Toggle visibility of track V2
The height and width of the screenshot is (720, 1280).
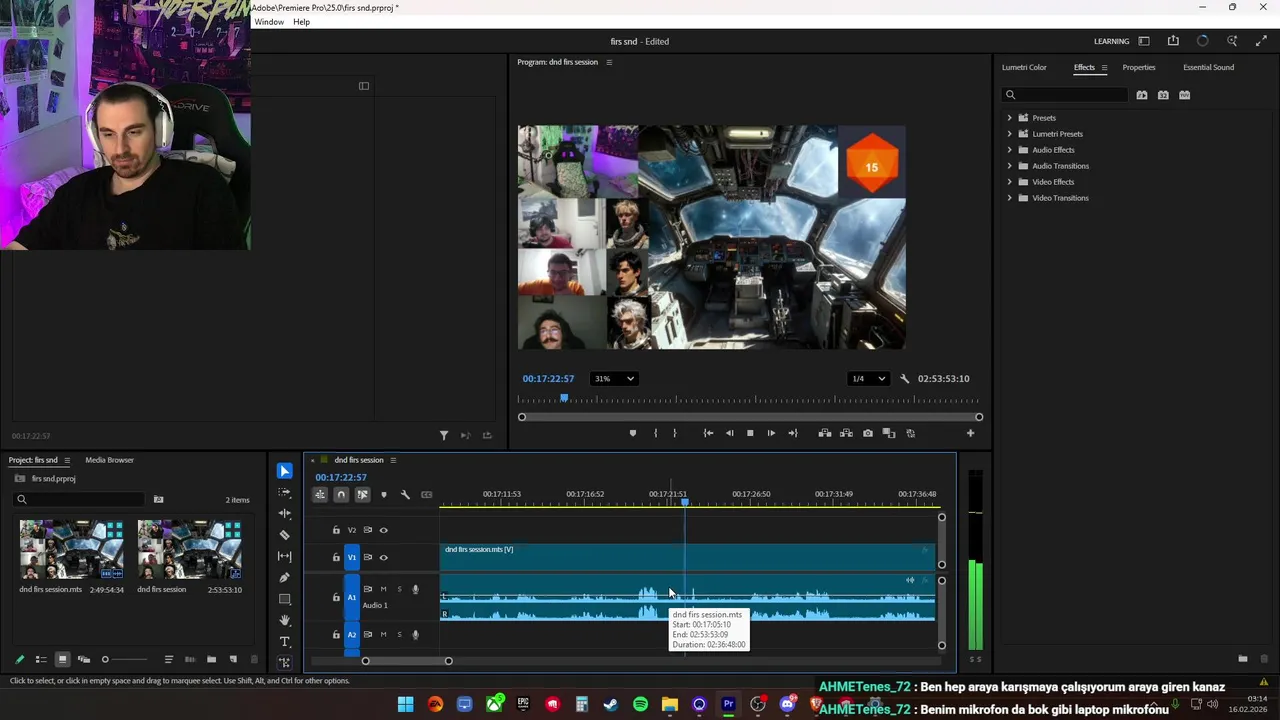pos(383,530)
